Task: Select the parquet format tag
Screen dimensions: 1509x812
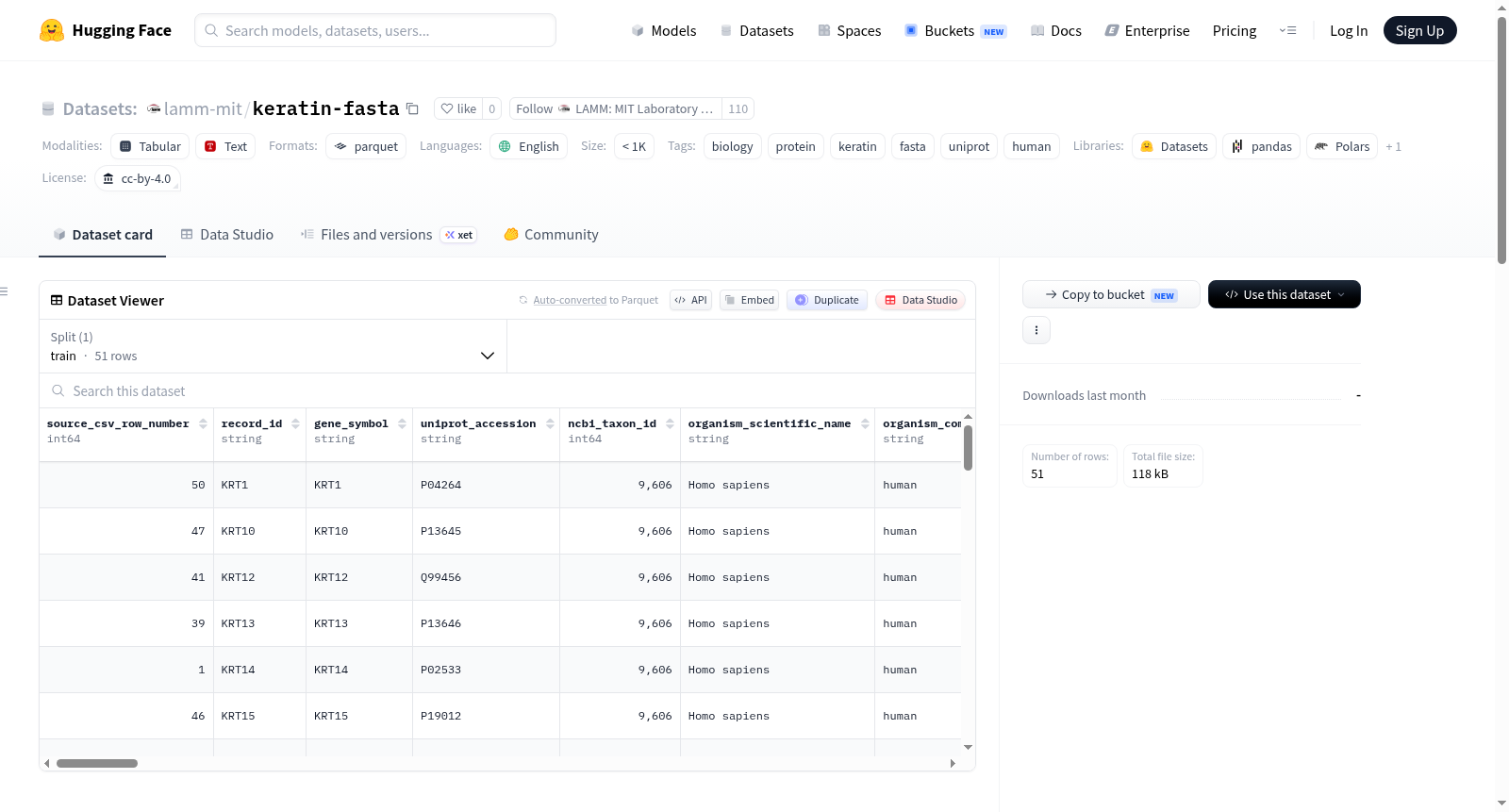Action: click(x=366, y=146)
